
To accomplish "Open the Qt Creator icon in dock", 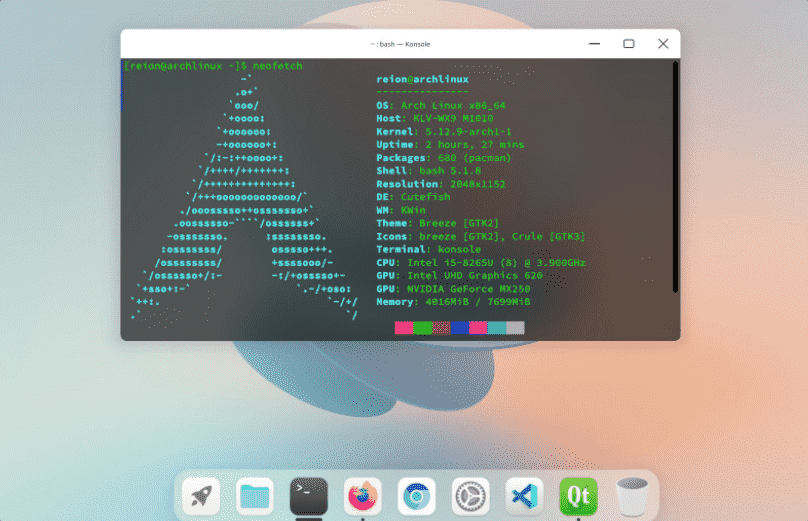I will click(x=579, y=496).
